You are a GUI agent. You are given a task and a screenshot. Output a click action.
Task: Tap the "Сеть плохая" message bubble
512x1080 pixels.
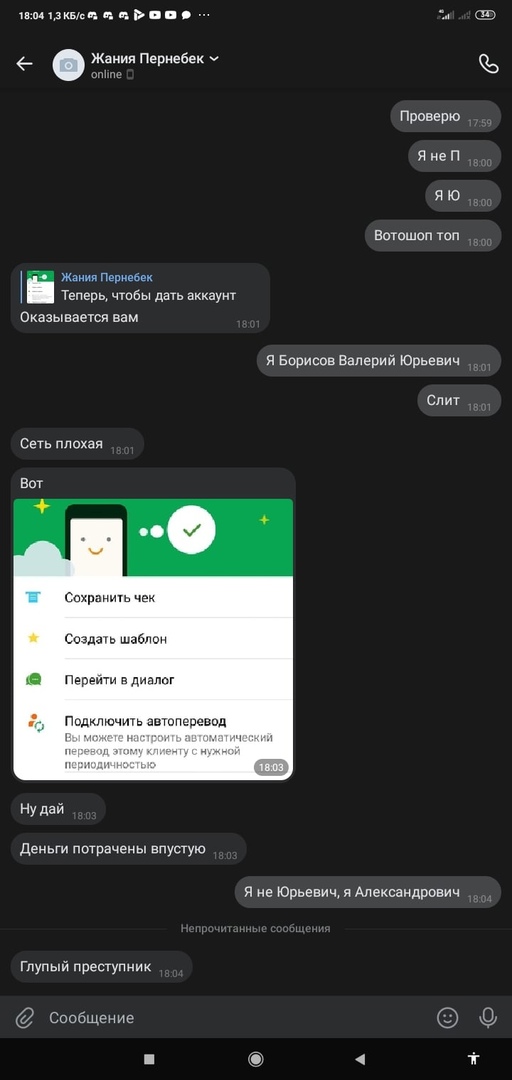pos(77,444)
